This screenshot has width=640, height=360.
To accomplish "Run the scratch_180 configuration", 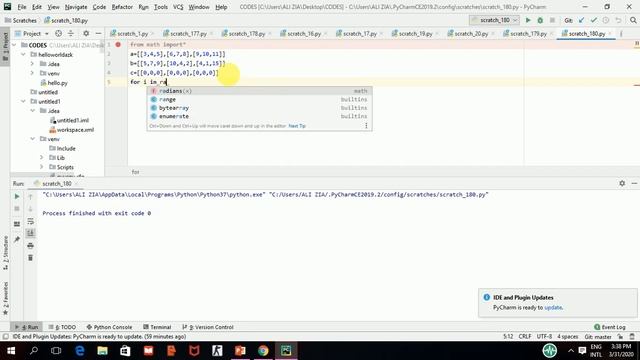I will click(x=528, y=20).
